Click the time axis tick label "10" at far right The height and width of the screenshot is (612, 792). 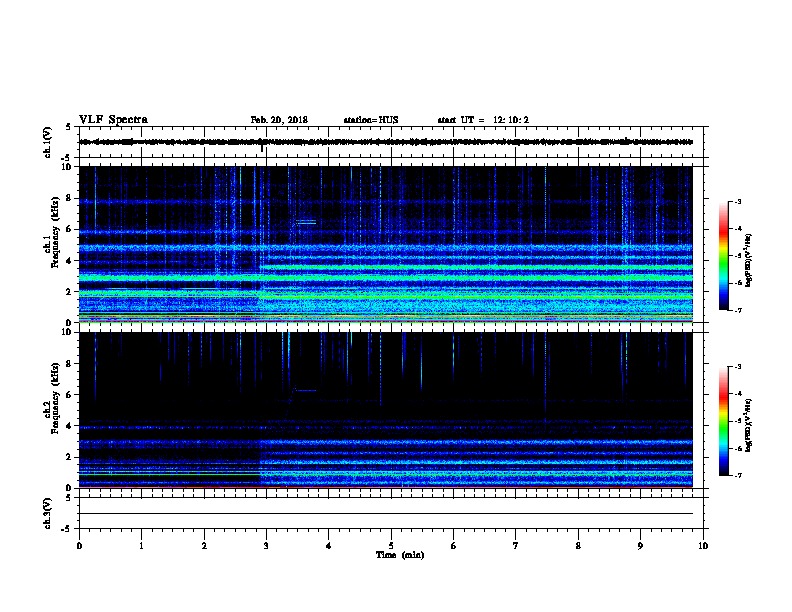click(x=703, y=545)
